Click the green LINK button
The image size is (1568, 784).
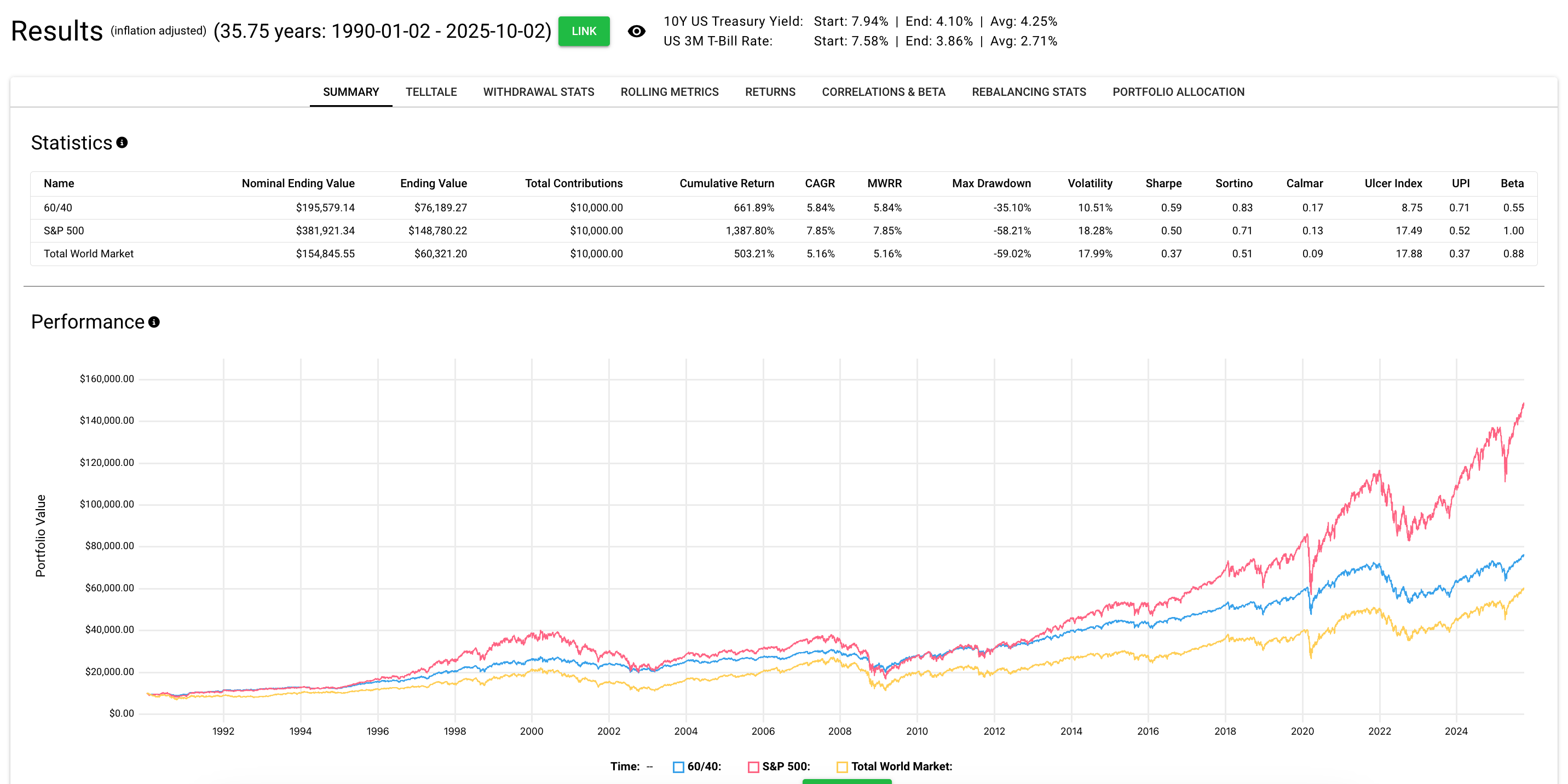click(583, 31)
